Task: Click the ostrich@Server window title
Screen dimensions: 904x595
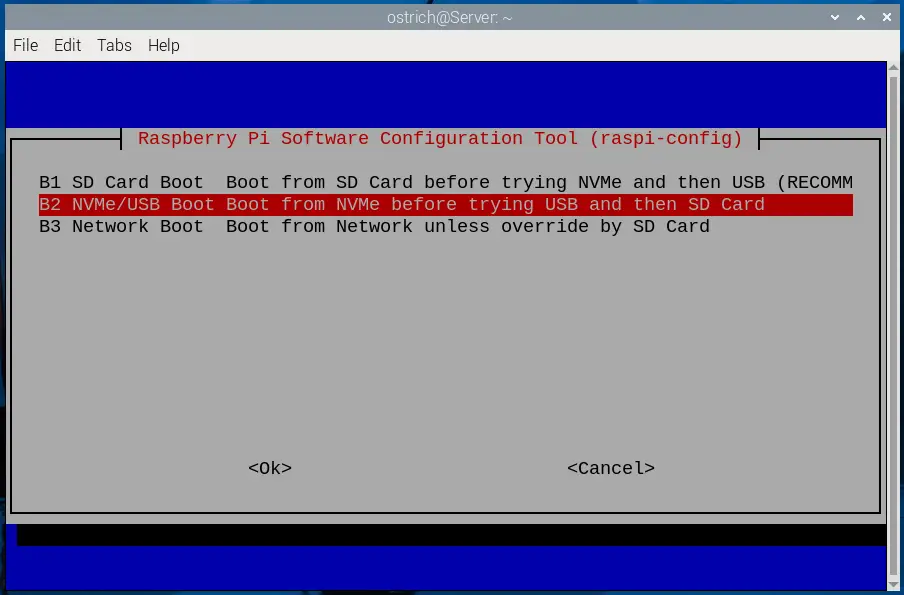Action: [x=450, y=18]
